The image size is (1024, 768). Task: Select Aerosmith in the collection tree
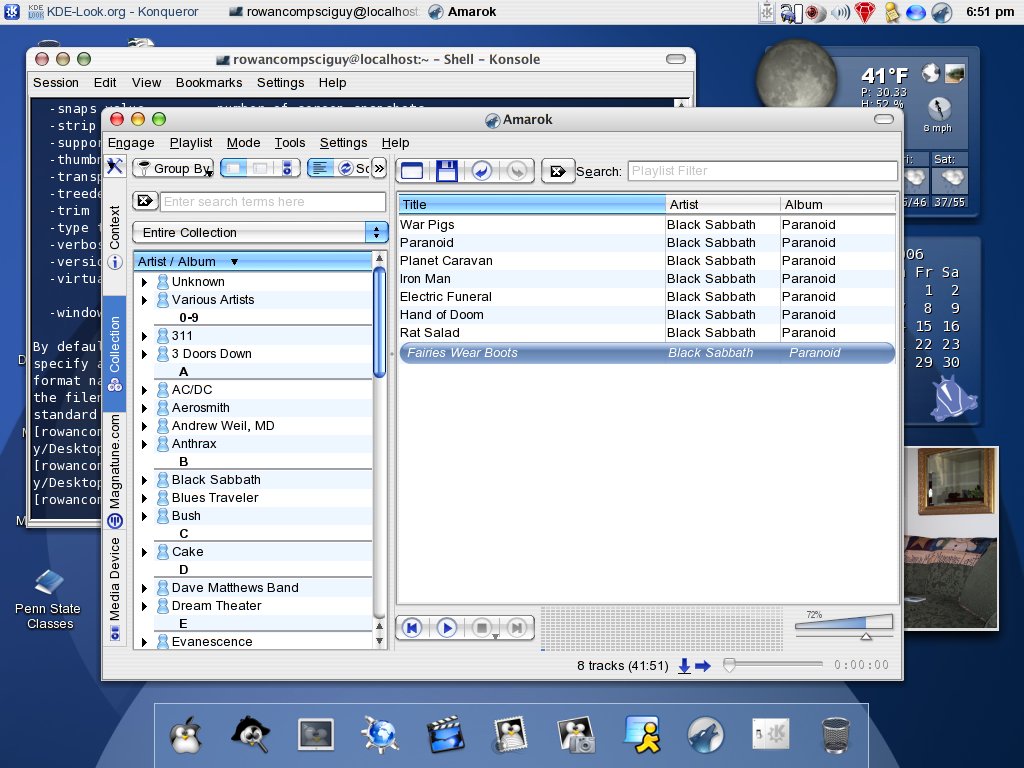pos(200,408)
